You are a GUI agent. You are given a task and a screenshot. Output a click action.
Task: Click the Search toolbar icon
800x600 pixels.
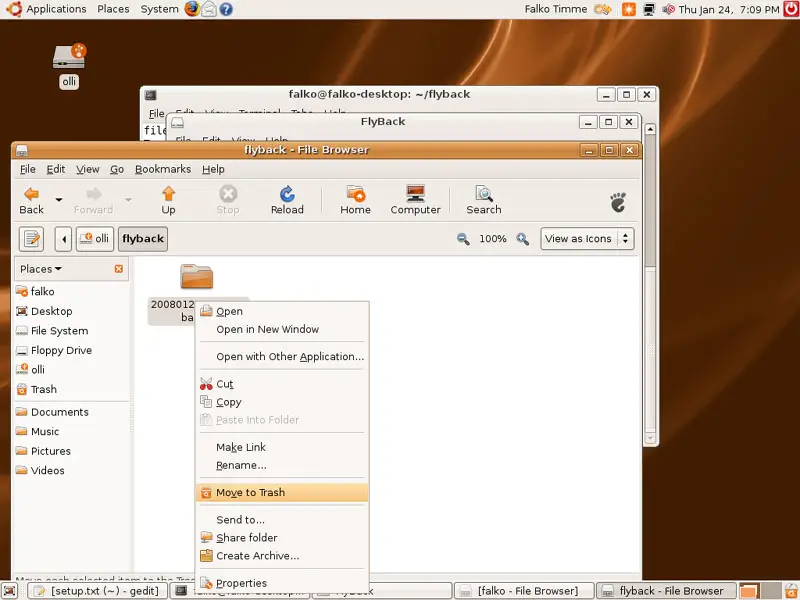(x=484, y=194)
